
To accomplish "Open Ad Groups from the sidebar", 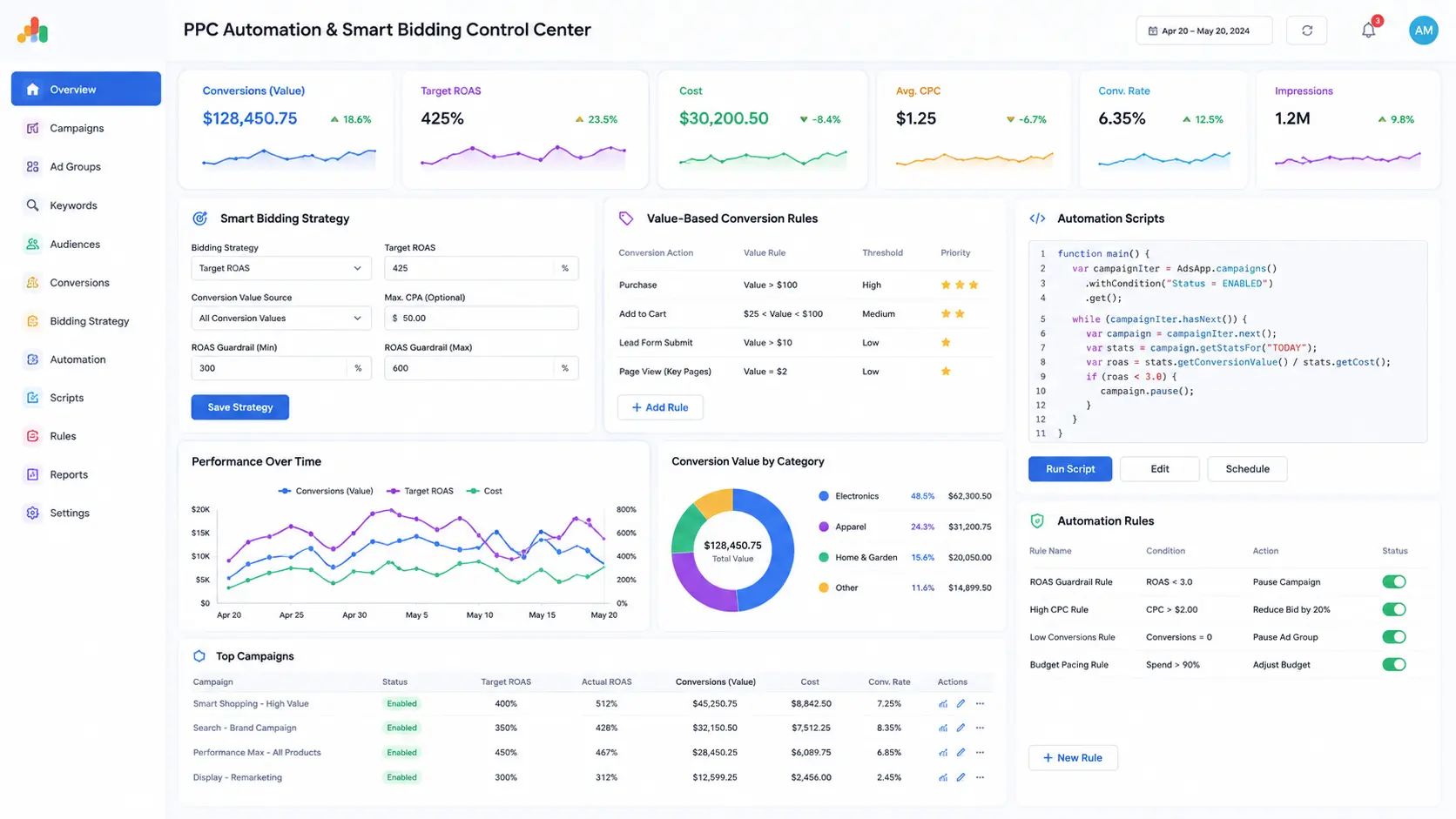I will [85, 166].
